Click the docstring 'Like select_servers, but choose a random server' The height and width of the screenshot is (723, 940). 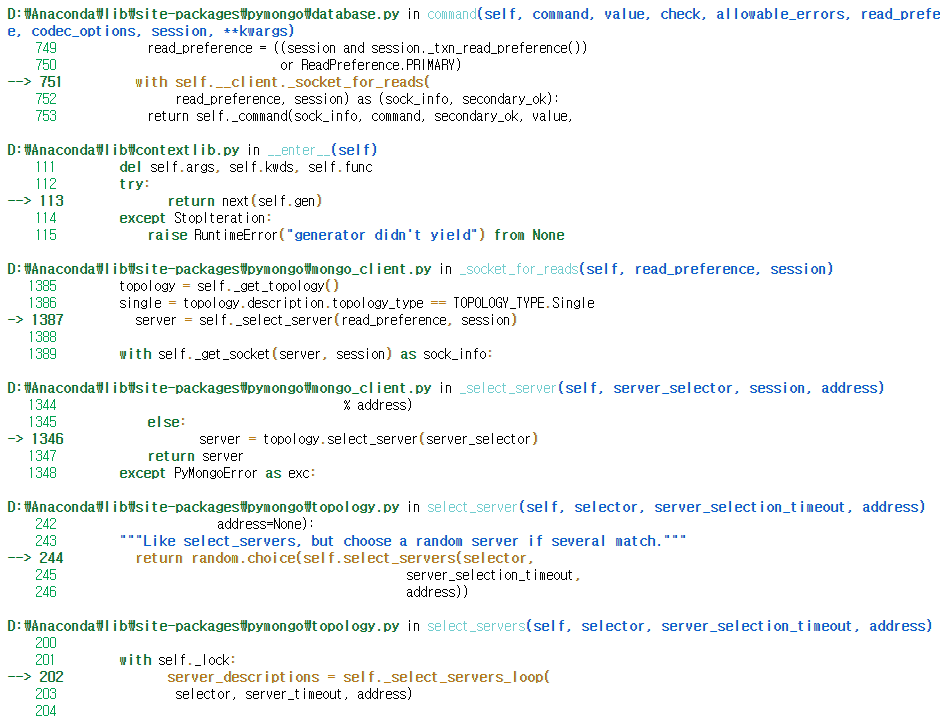402,541
